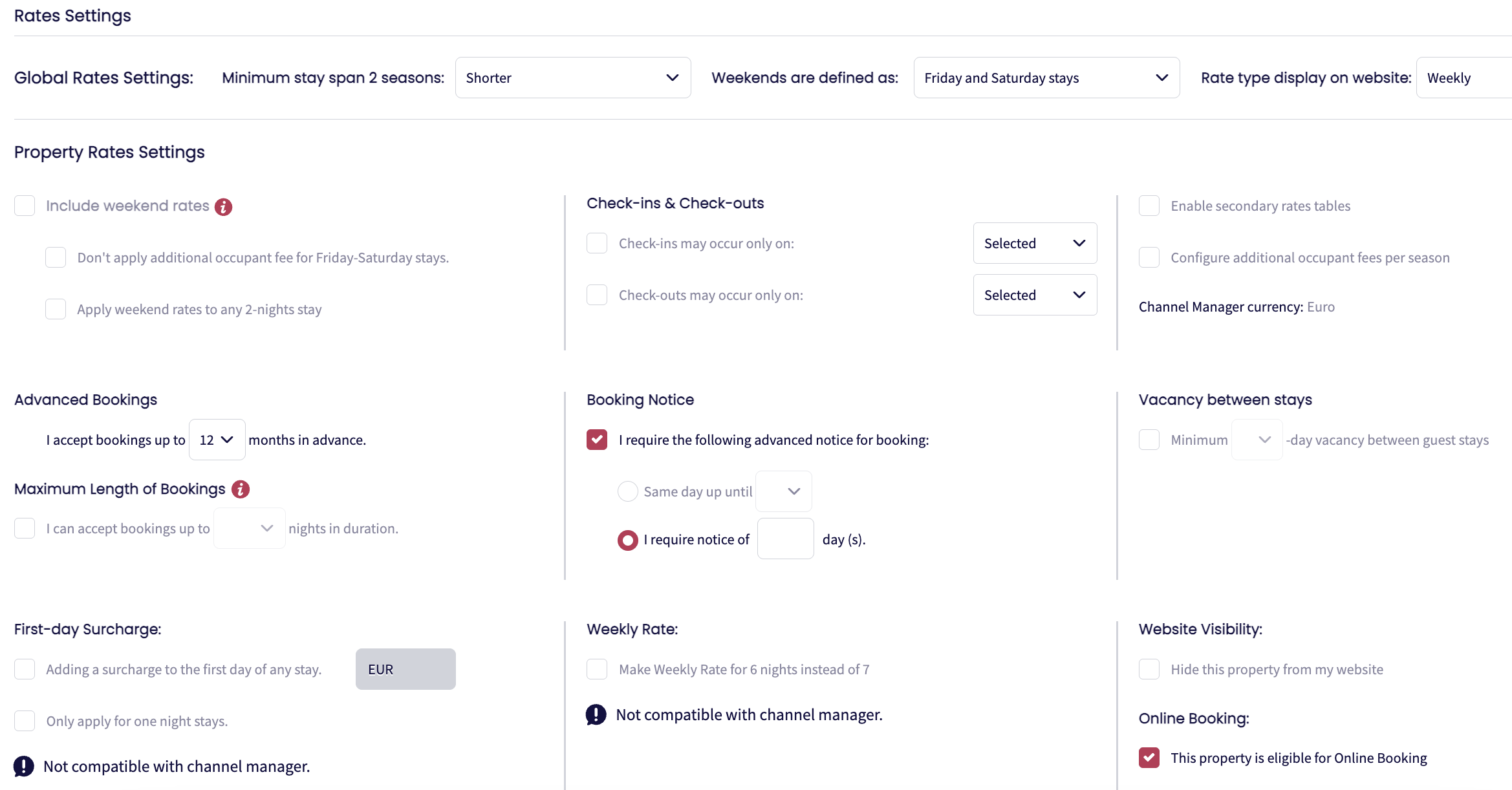Open Minimum stay span 2 seasons dropdown
1512x790 pixels.
coord(572,78)
